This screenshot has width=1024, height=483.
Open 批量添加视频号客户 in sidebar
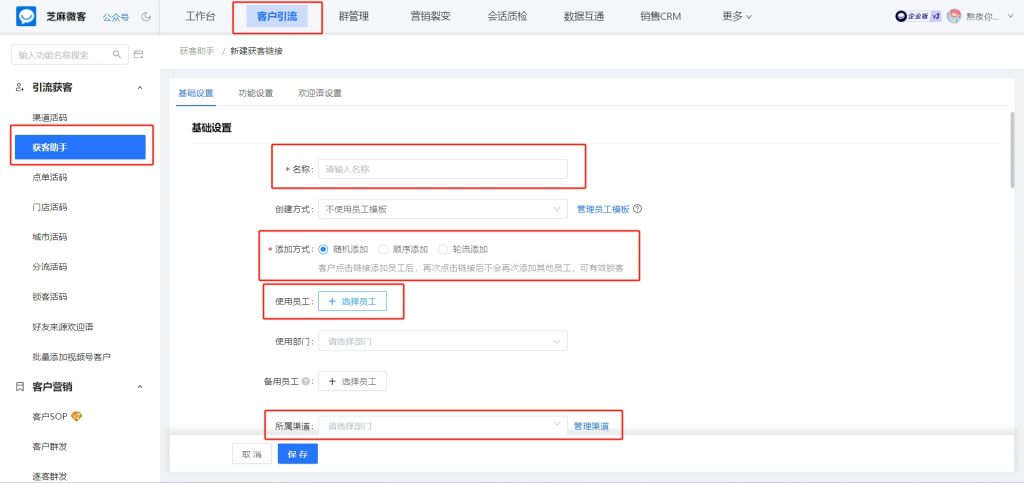coord(71,357)
